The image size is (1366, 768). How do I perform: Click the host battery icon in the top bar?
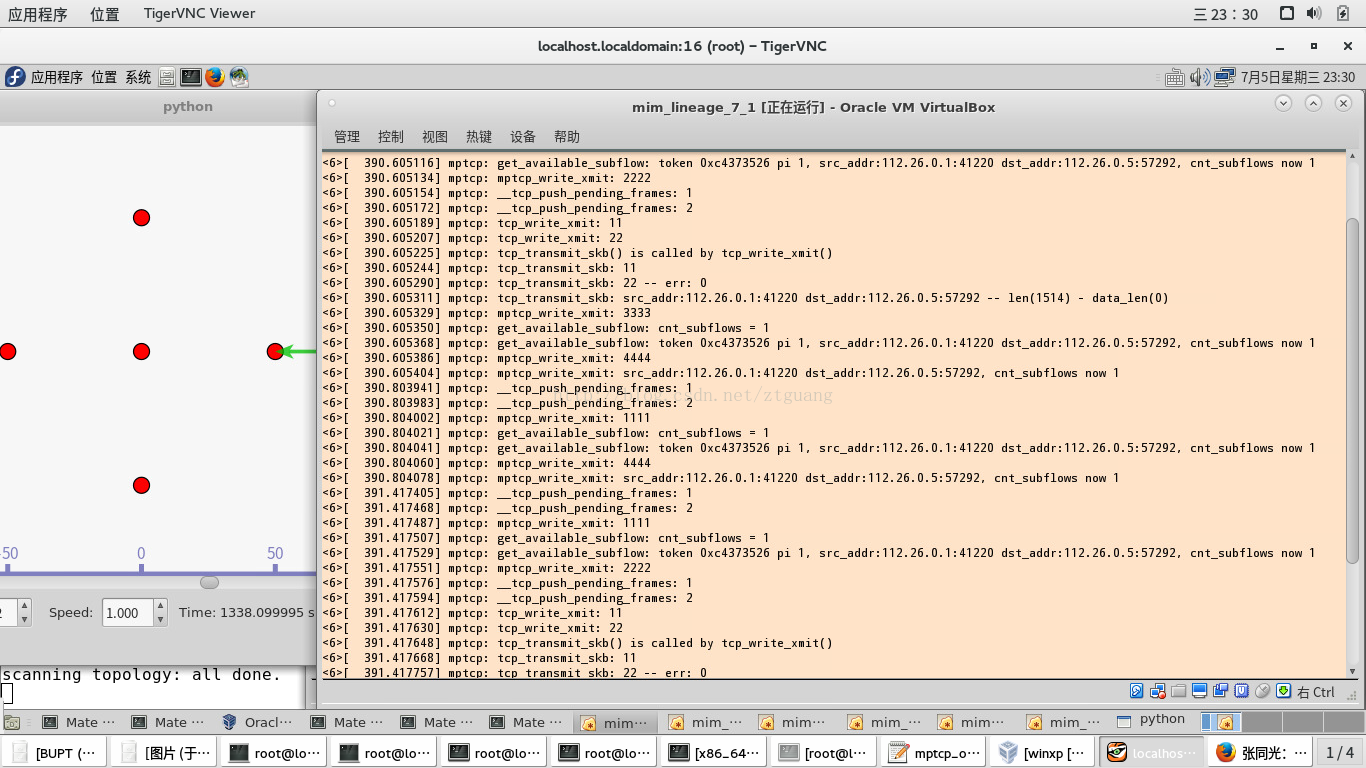pyautogui.click(x=1343, y=13)
